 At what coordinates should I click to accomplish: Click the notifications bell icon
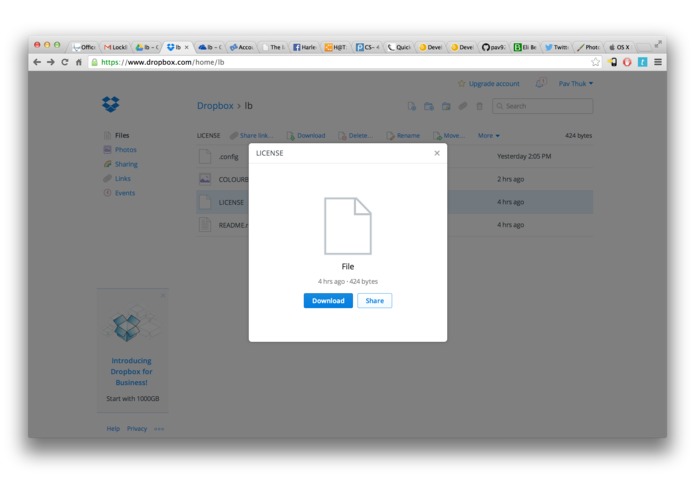pos(540,83)
